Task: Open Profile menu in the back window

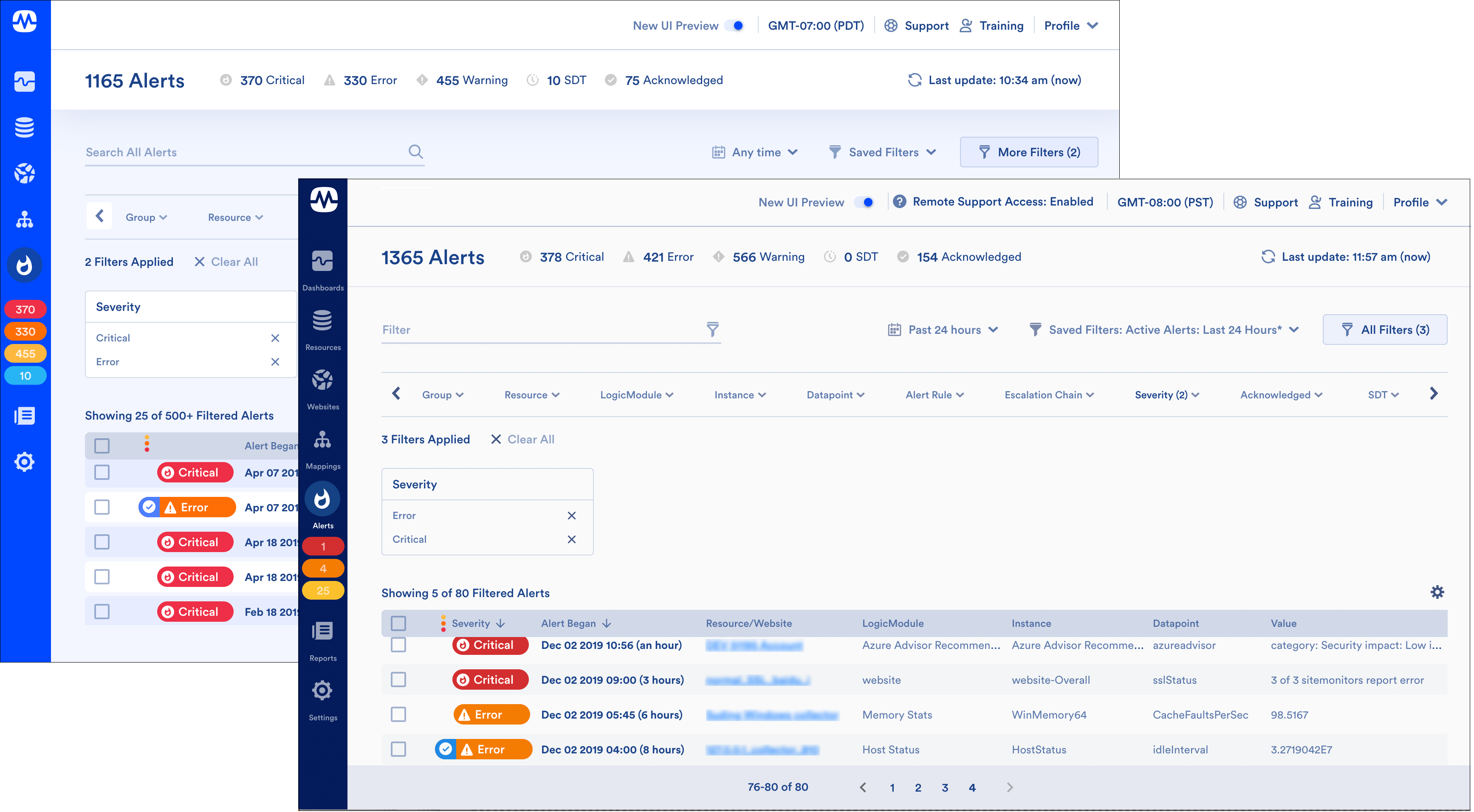Action: click(1071, 26)
